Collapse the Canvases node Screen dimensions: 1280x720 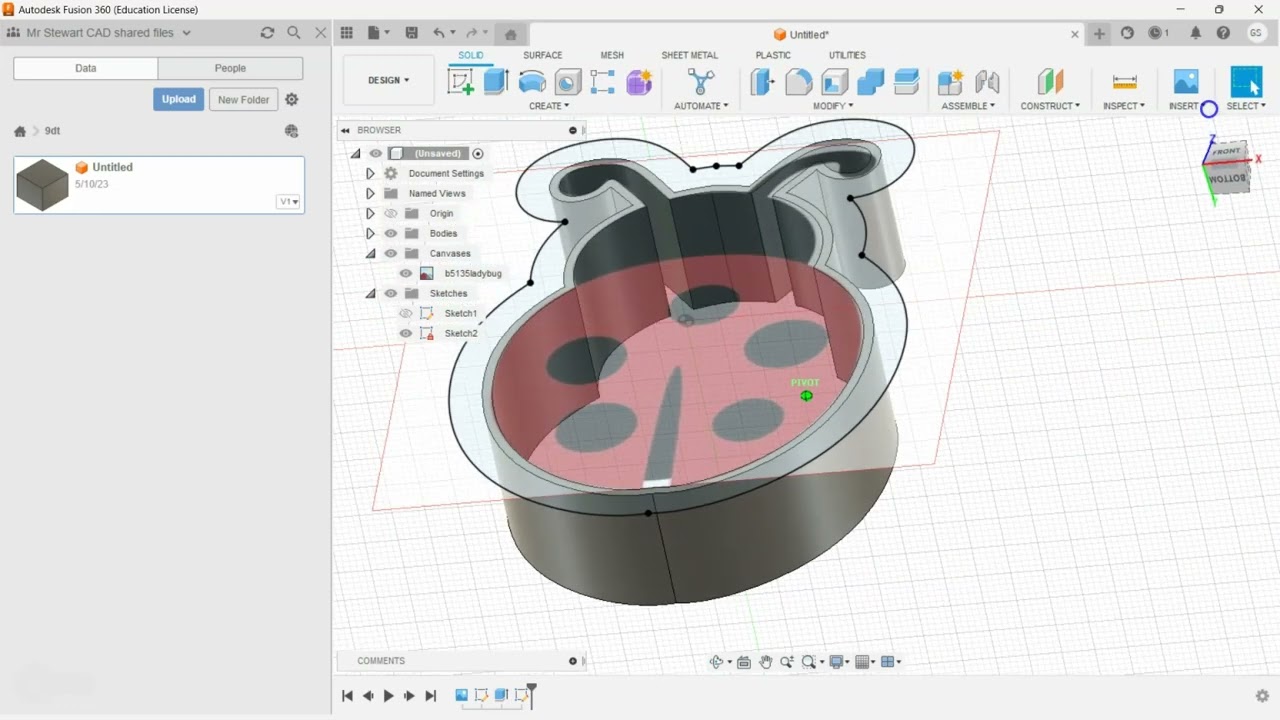pos(370,253)
